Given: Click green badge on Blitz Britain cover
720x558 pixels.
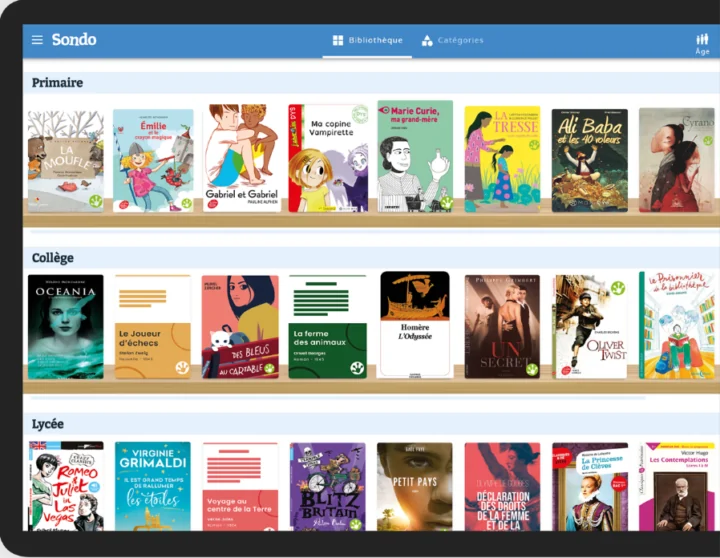Looking at the screenshot, I should coord(355,524).
